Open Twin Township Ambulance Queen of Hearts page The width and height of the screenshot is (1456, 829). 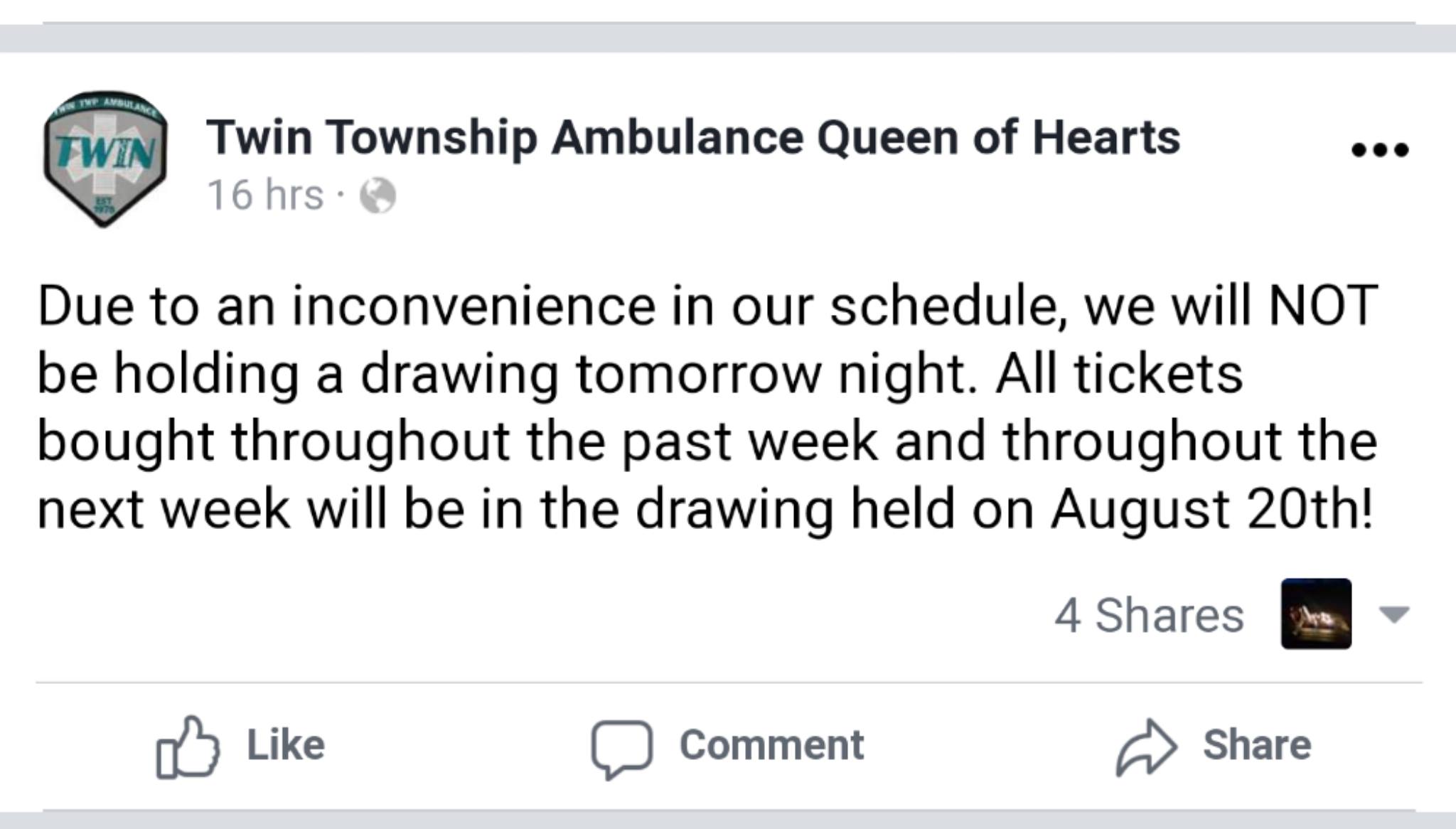click(693, 137)
